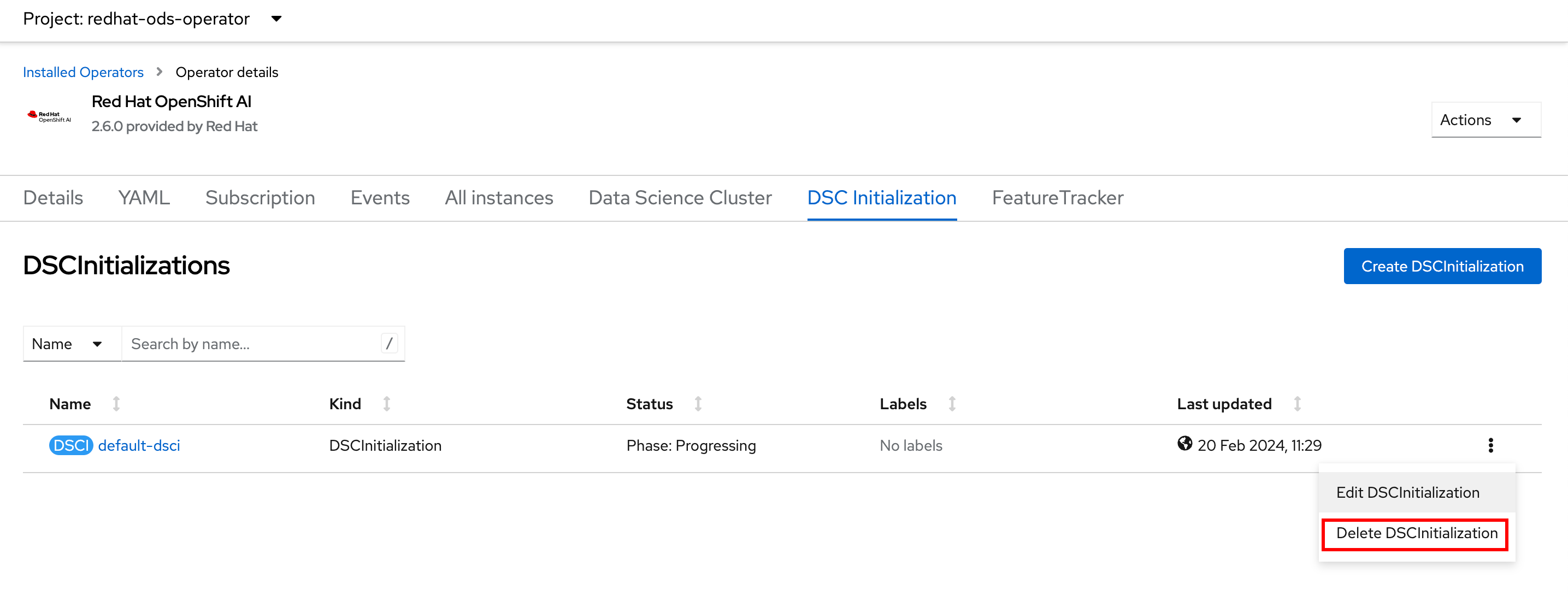This screenshot has width=1568, height=601.
Task: Switch to the FeatureTracker tab
Action: point(1057,197)
